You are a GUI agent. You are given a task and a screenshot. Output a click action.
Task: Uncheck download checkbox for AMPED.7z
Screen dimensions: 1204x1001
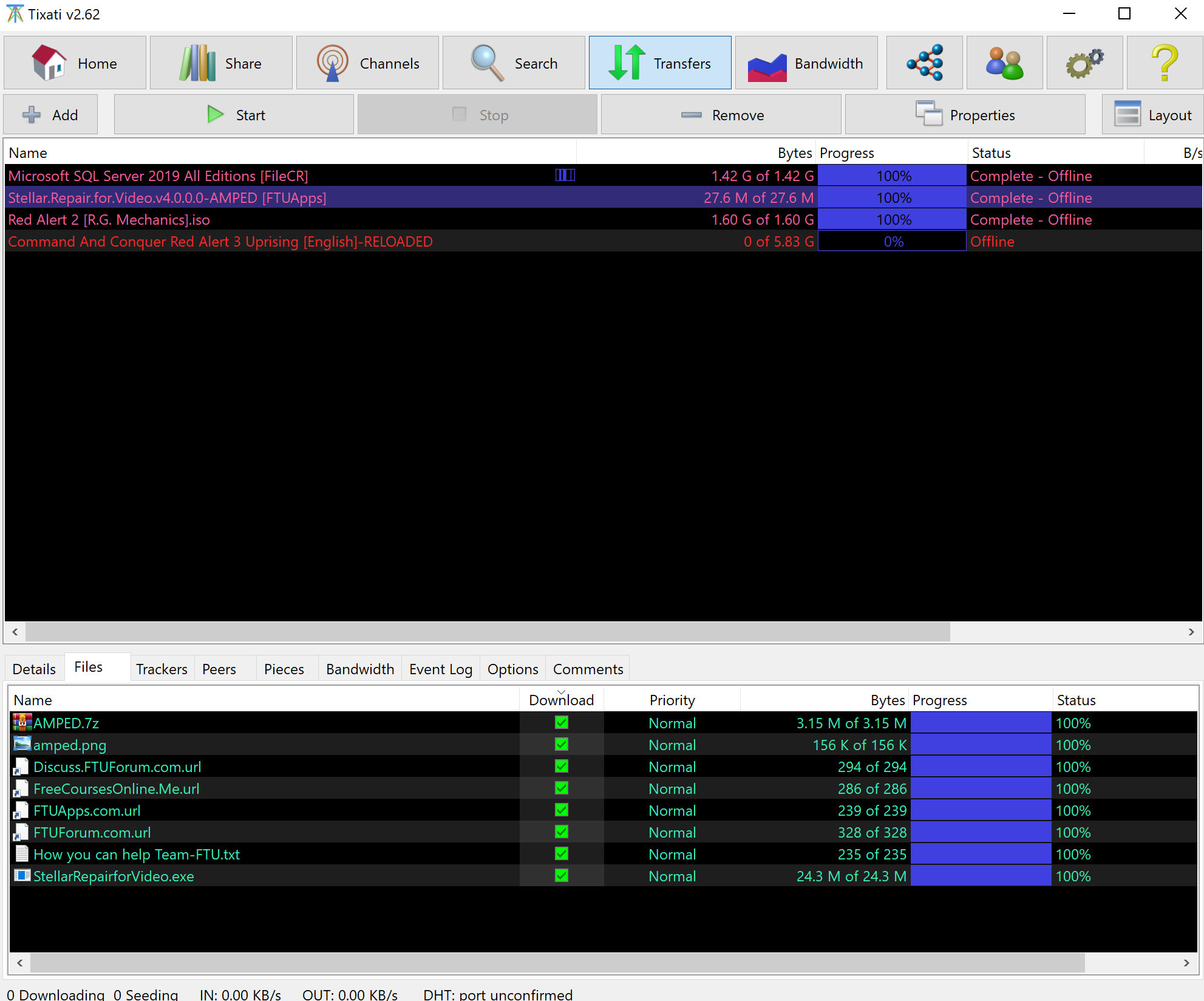pyautogui.click(x=562, y=723)
